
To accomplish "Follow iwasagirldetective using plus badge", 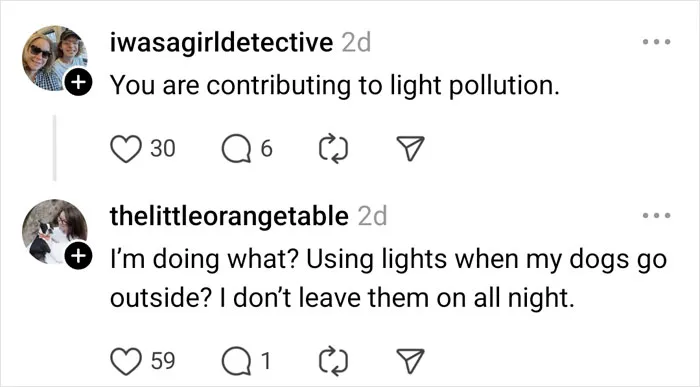I will 78,83.
